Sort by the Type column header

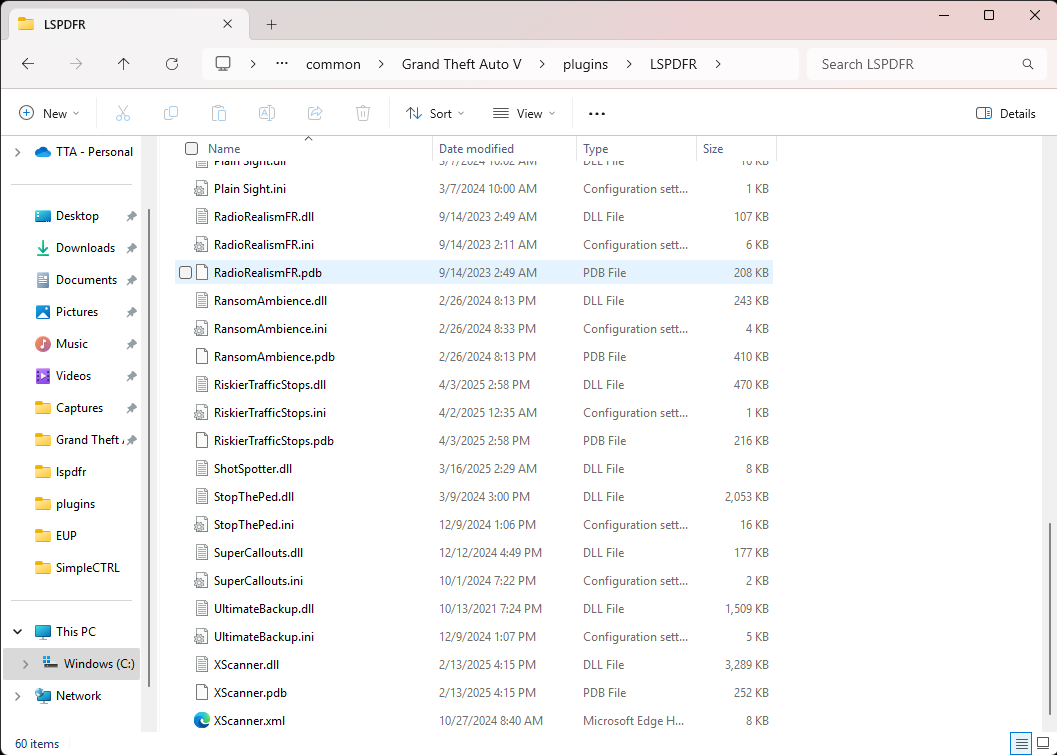tap(595, 148)
